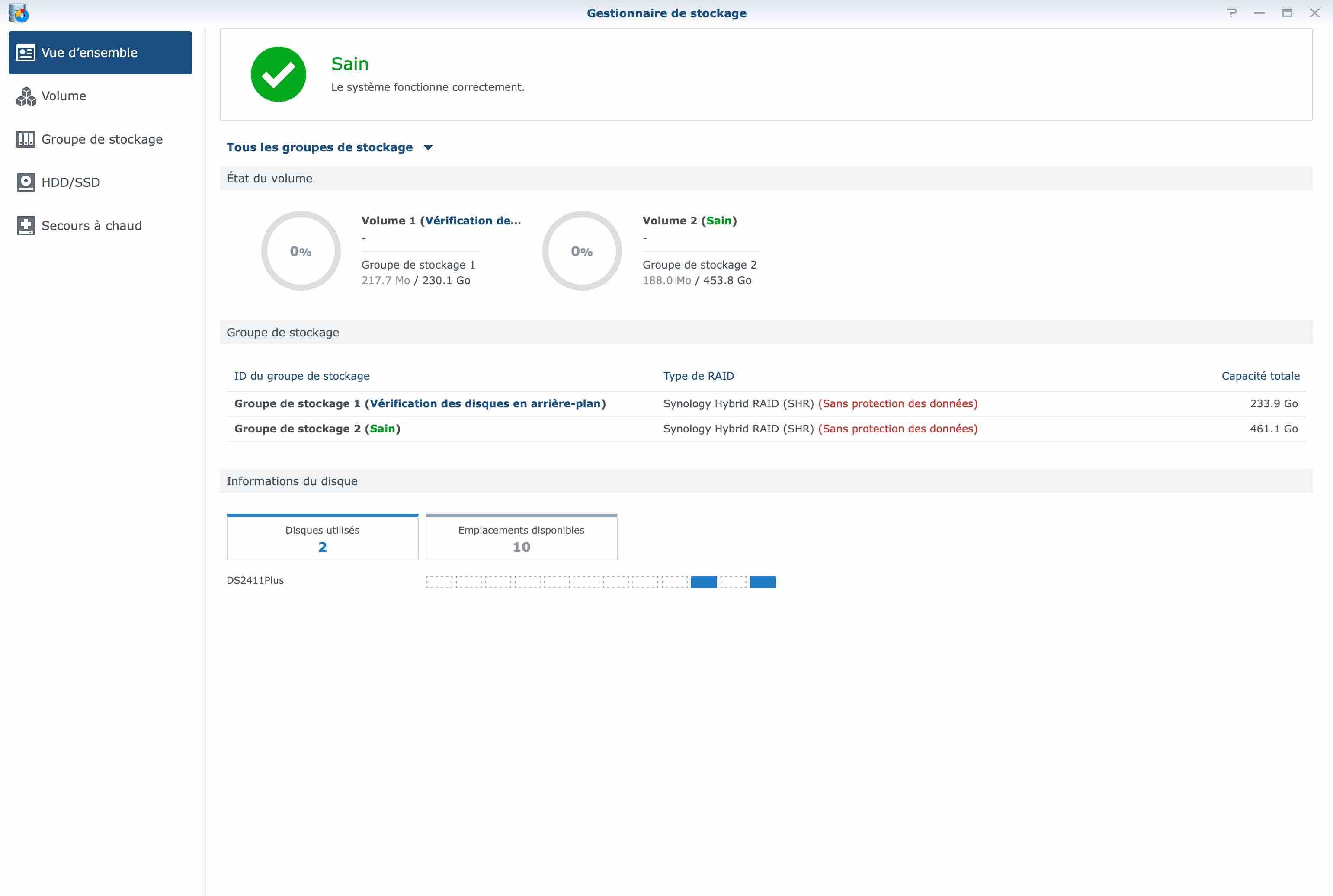Click the 217.7 Mo / 230.1 Go usage text
The image size is (1333, 896).
click(x=416, y=280)
